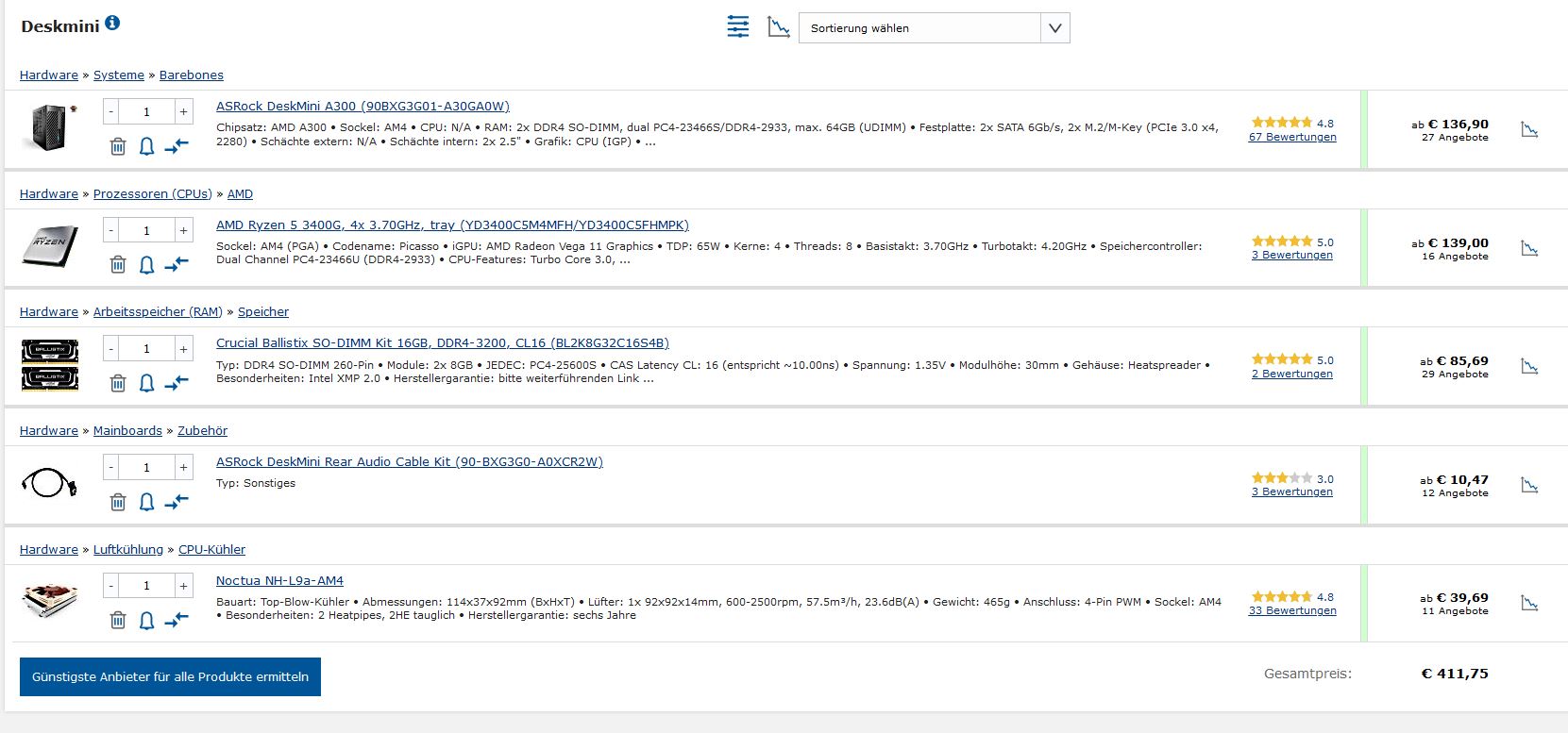
Task: Open the rear audio cable thumbnail
Action: (x=50, y=483)
